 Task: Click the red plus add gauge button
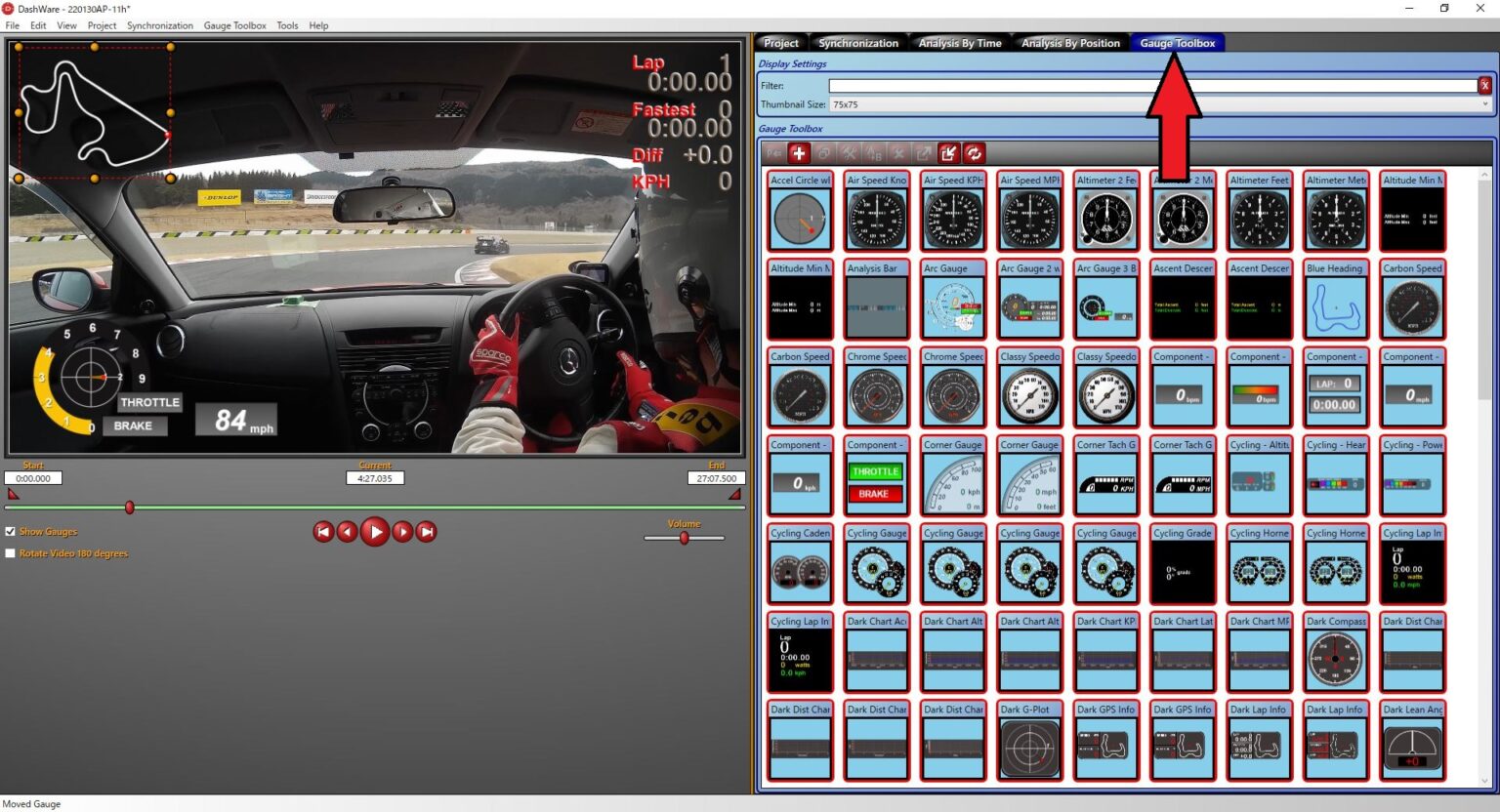799,153
